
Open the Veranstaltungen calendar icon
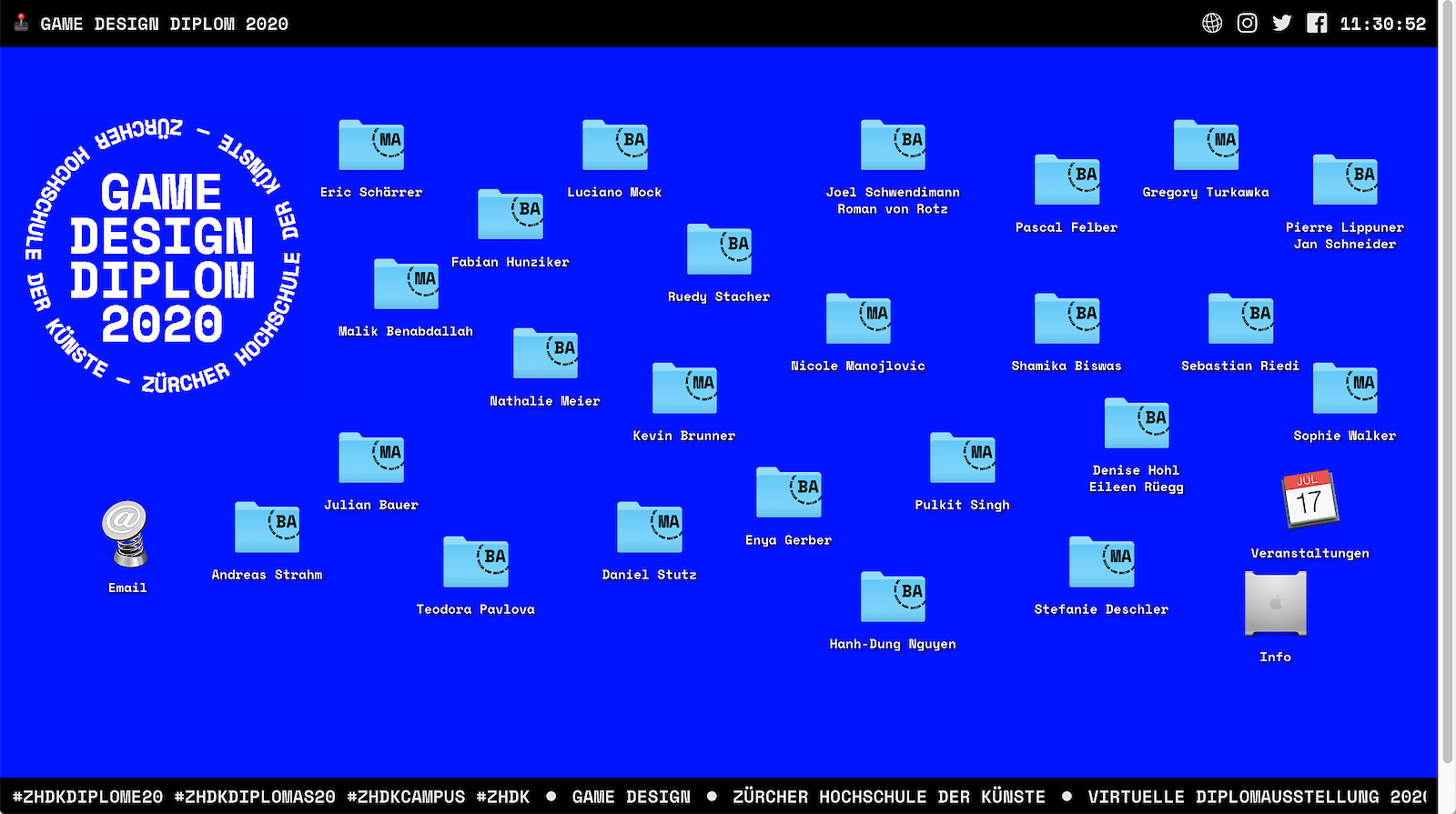tap(1309, 499)
